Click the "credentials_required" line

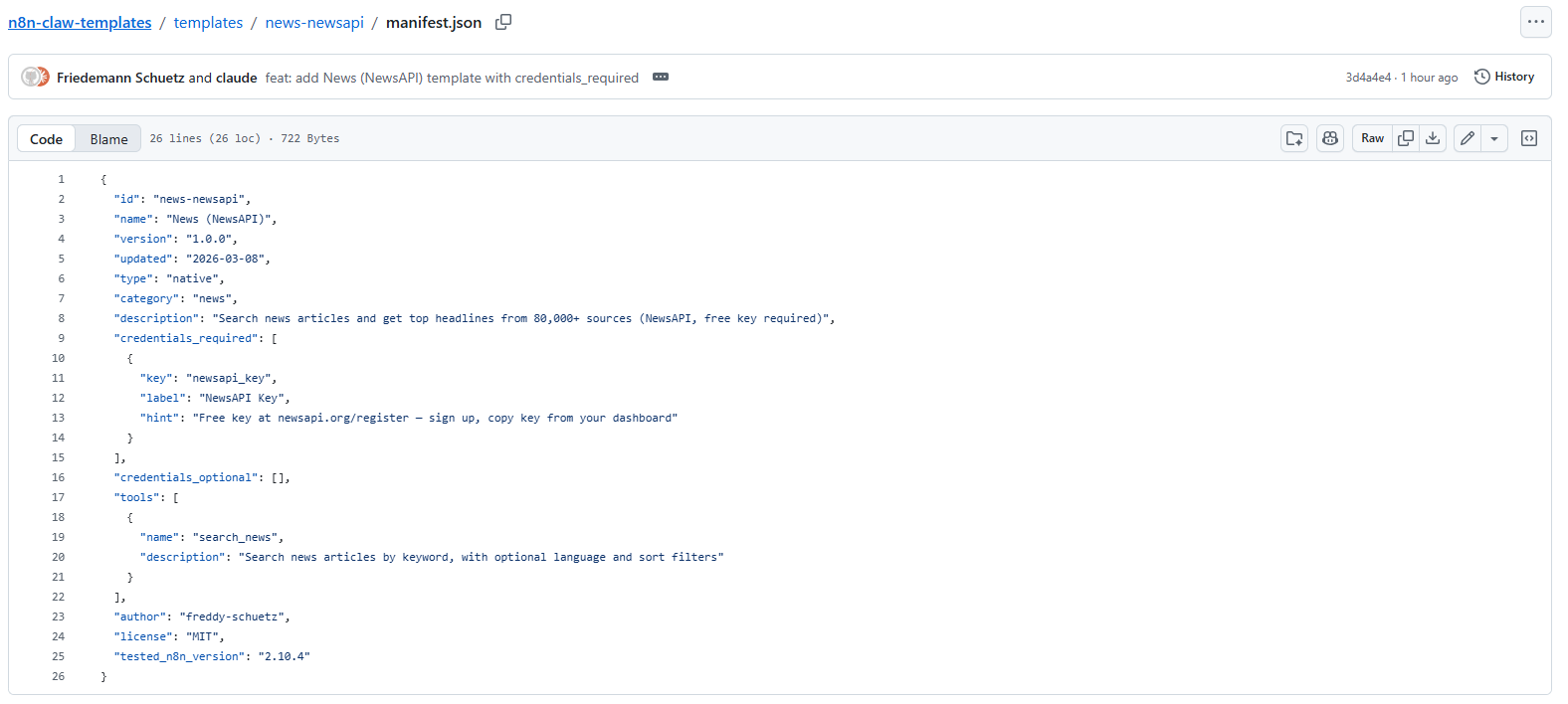click(x=196, y=338)
